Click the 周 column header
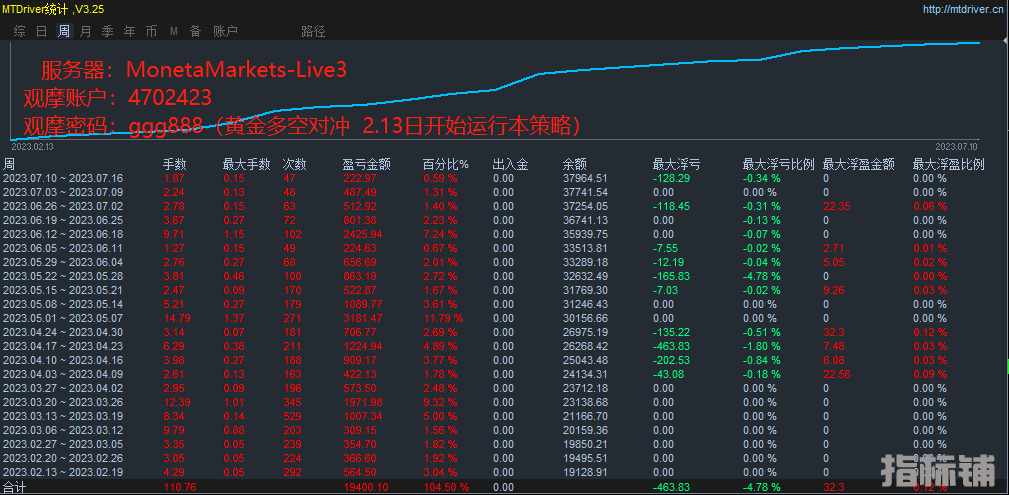The width and height of the screenshot is (1009, 495). [9, 164]
